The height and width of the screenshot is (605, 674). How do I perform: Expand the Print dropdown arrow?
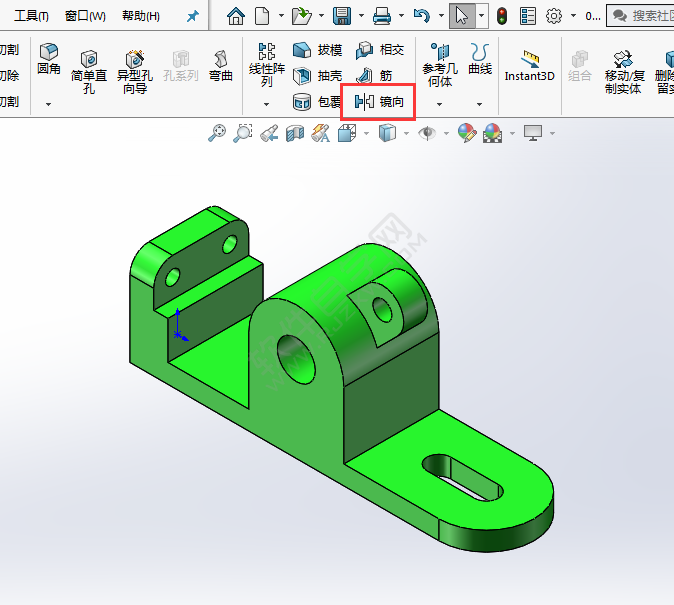click(401, 16)
